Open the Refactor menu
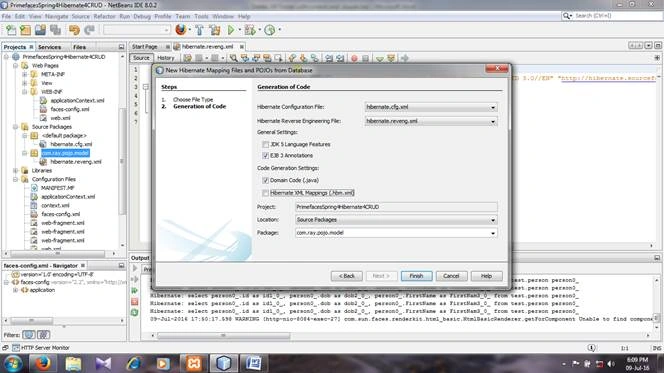 (x=104, y=17)
